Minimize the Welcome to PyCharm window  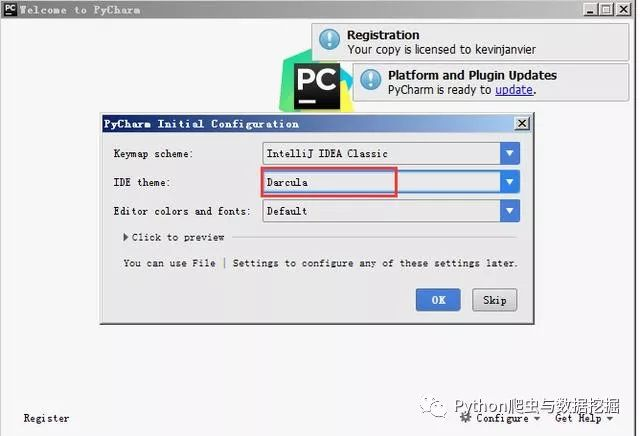pos(590,9)
